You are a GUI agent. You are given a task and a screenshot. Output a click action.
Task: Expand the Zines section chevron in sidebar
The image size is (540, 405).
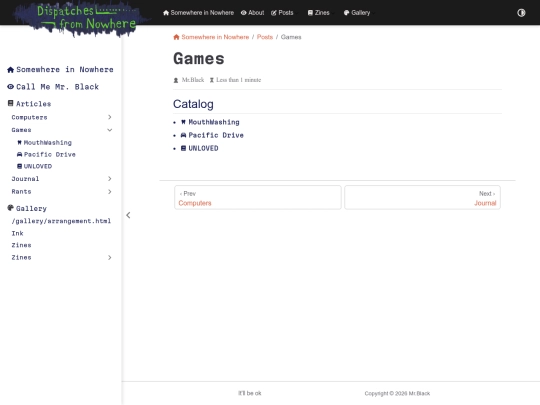110,258
